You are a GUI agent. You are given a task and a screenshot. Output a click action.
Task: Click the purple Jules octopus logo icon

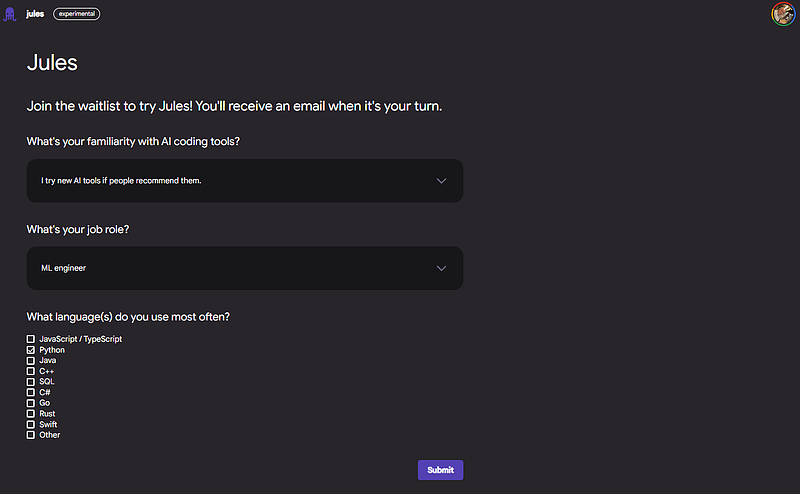10,14
